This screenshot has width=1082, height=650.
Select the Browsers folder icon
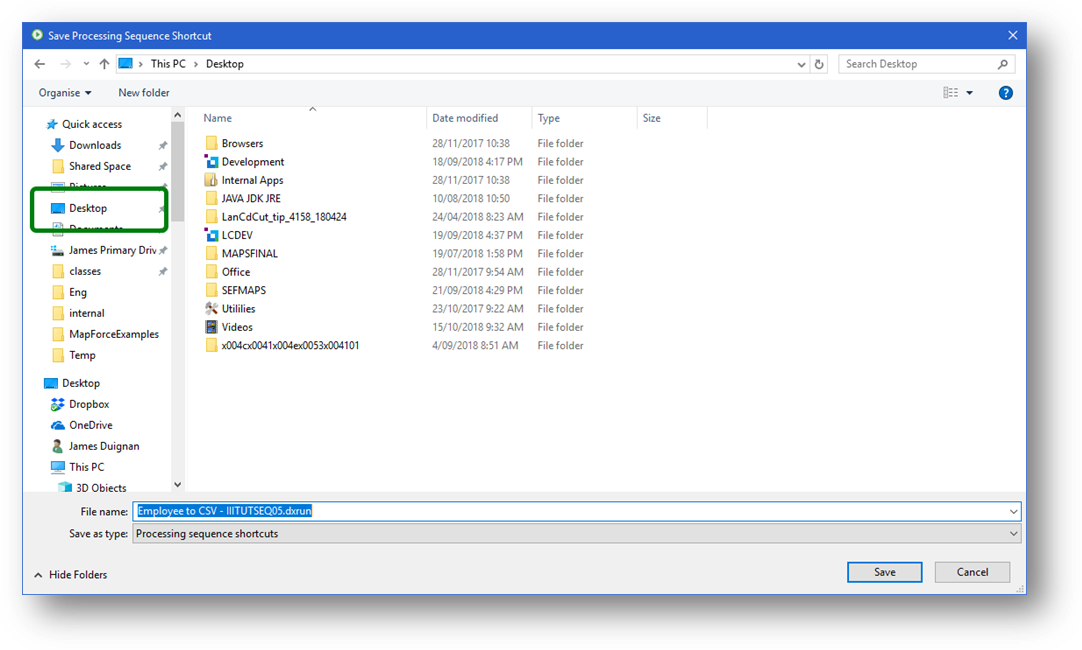pos(211,144)
